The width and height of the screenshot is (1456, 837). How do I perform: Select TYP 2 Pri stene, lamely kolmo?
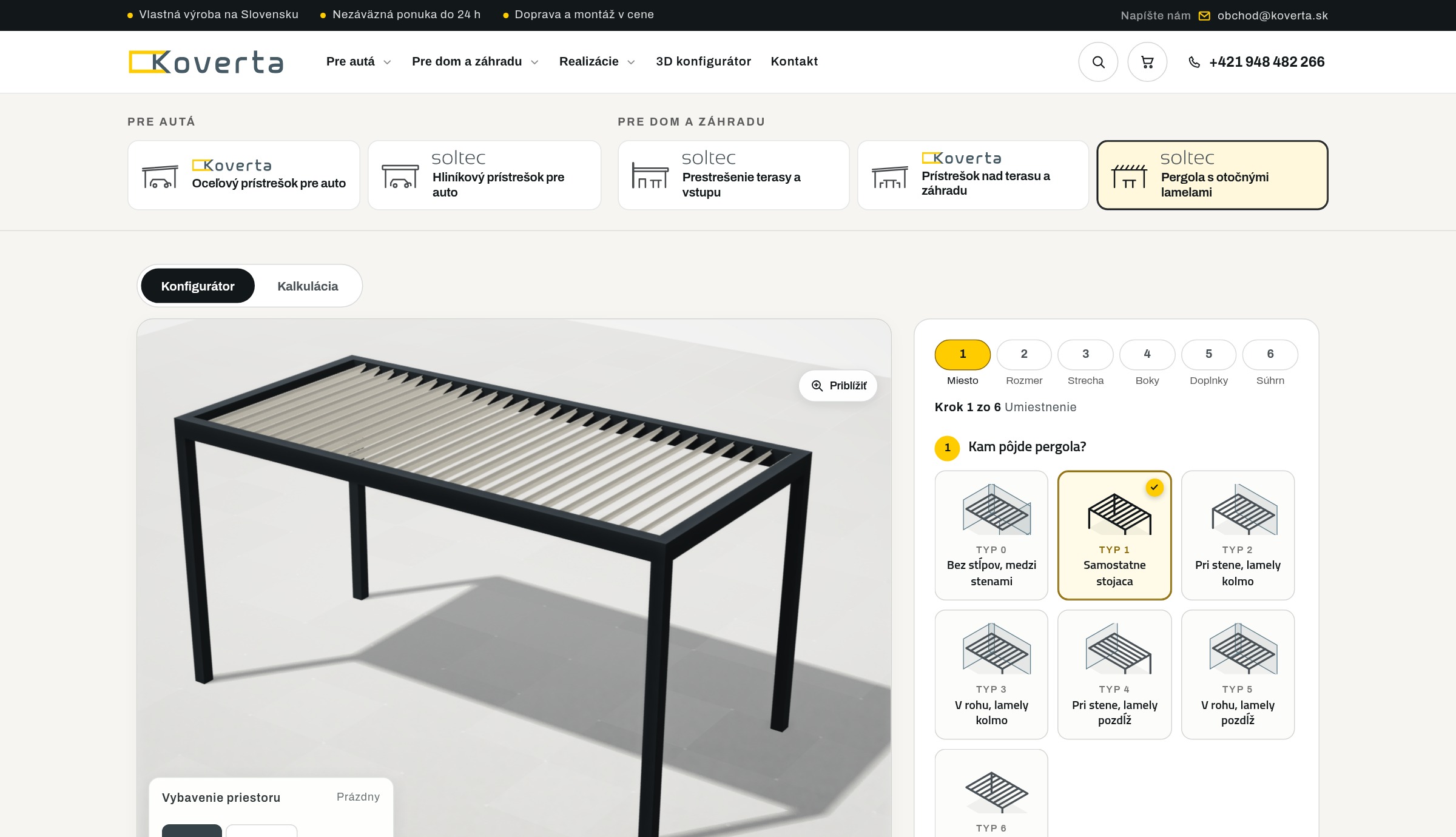click(1238, 536)
